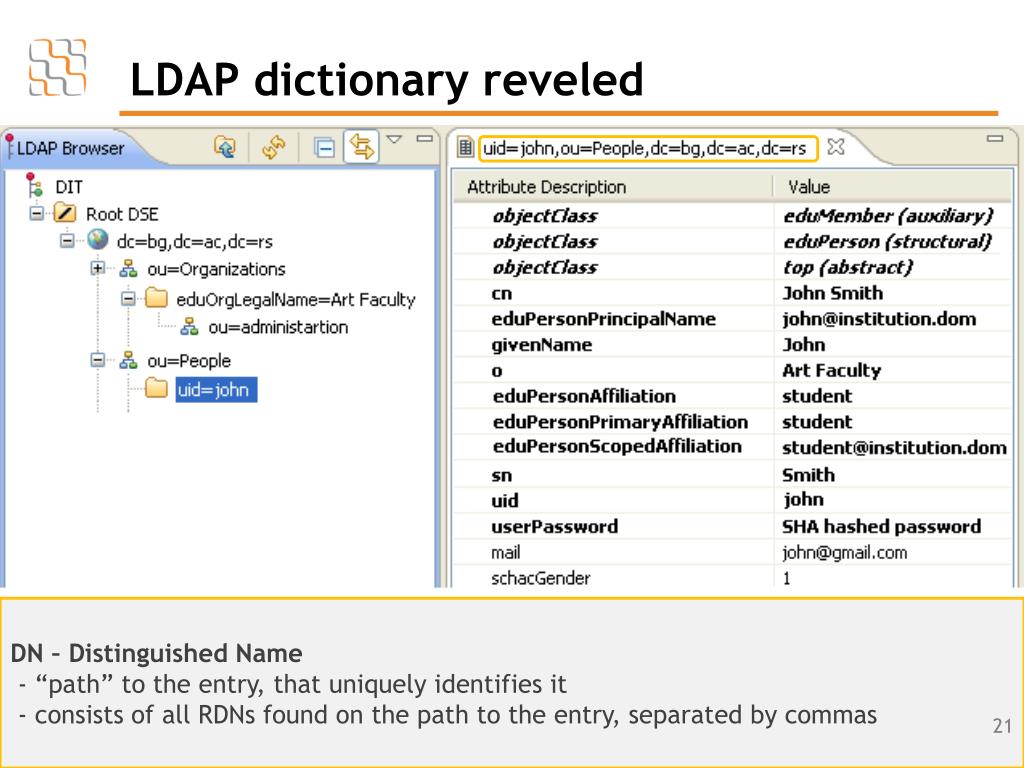The image size is (1024, 768).
Task: Select the eduPersonPrincipalName attribute
Action: 603,319
